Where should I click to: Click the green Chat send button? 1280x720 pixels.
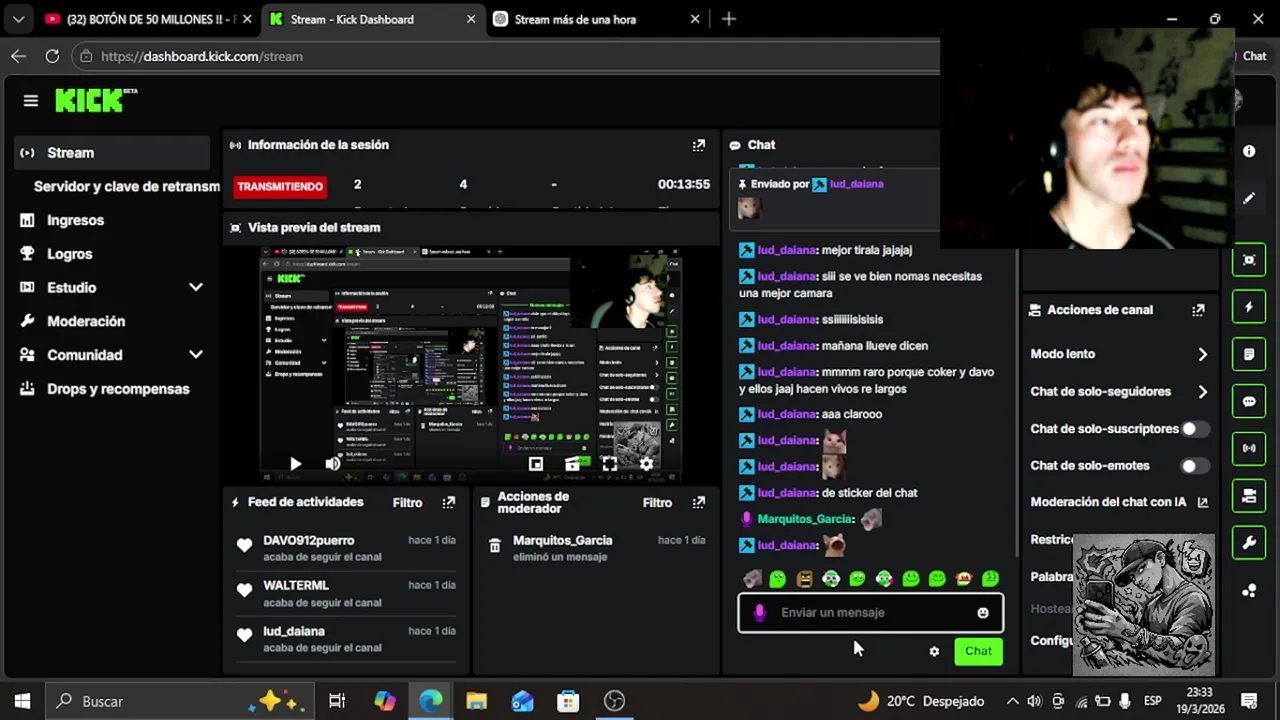click(x=978, y=651)
